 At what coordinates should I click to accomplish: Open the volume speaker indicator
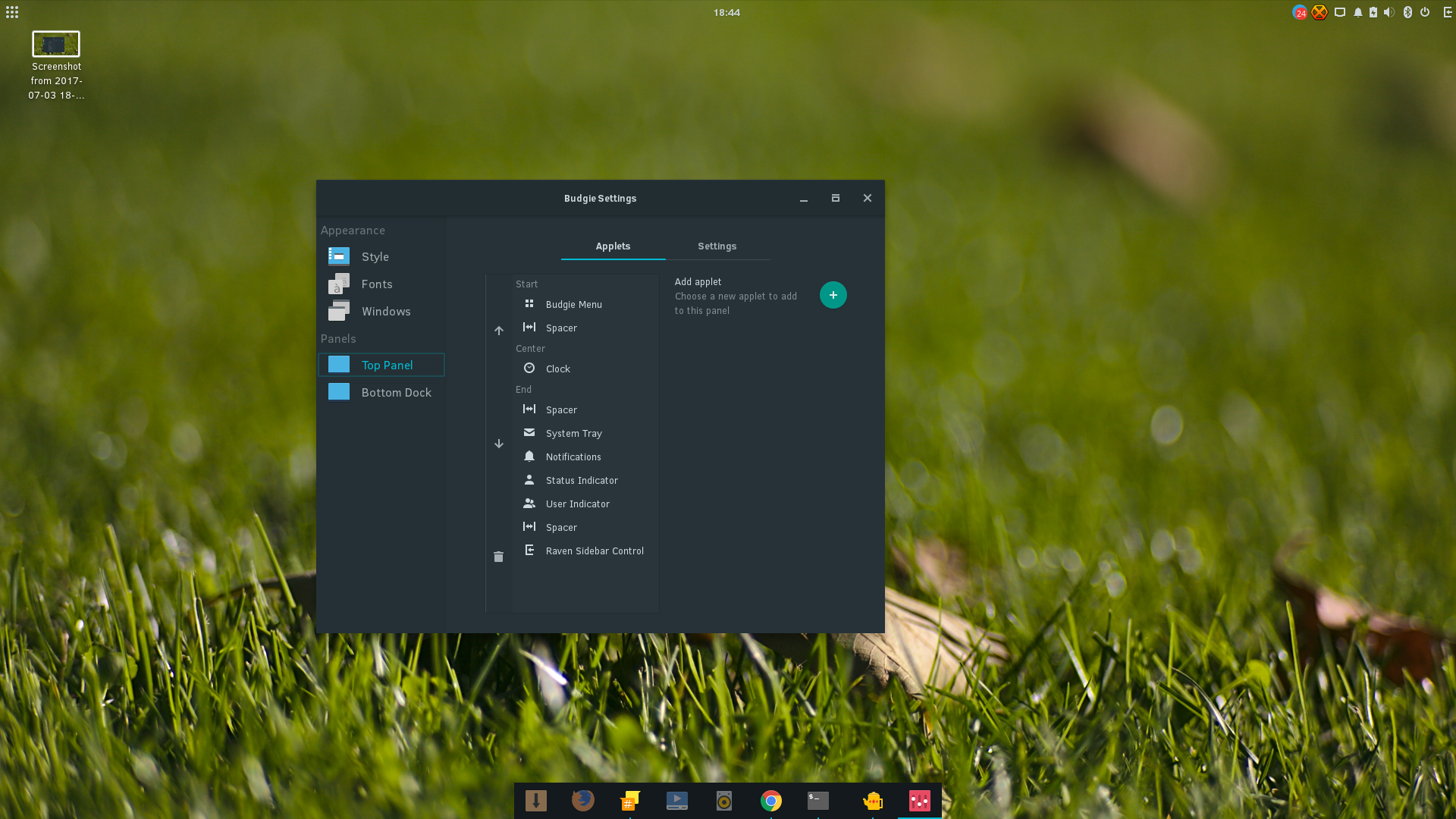1389,12
